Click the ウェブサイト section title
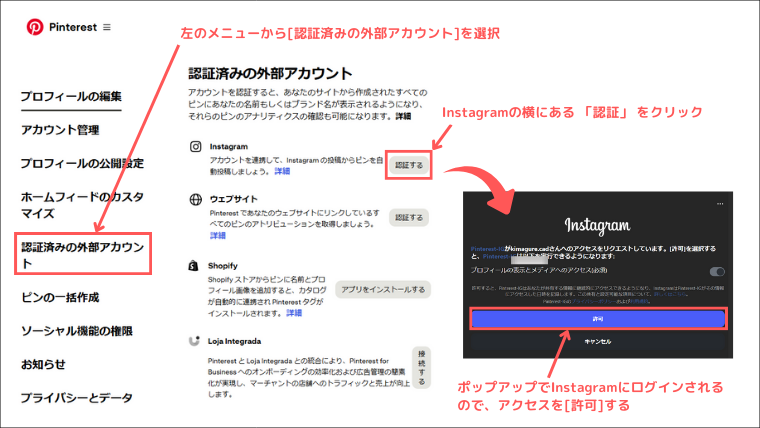The image size is (760, 428). pyautogui.click(x=234, y=199)
